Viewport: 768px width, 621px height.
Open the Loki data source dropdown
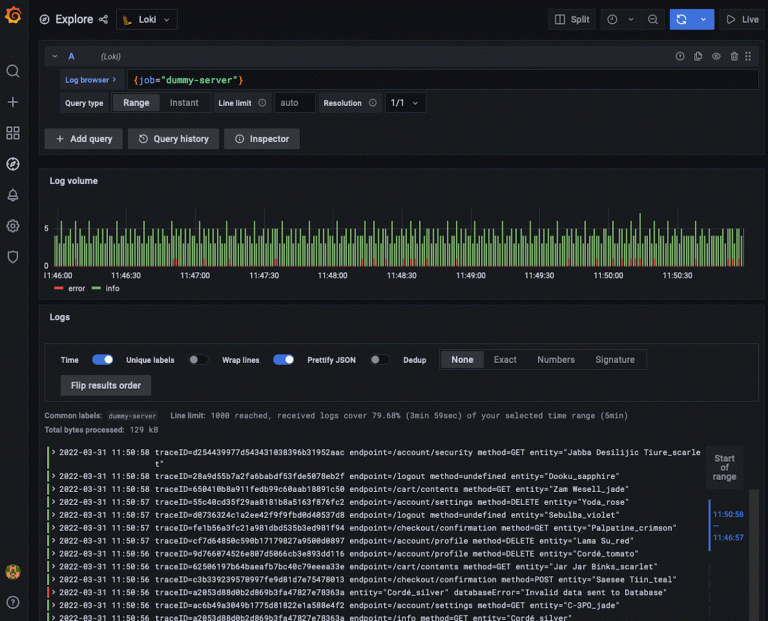(147, 19)
